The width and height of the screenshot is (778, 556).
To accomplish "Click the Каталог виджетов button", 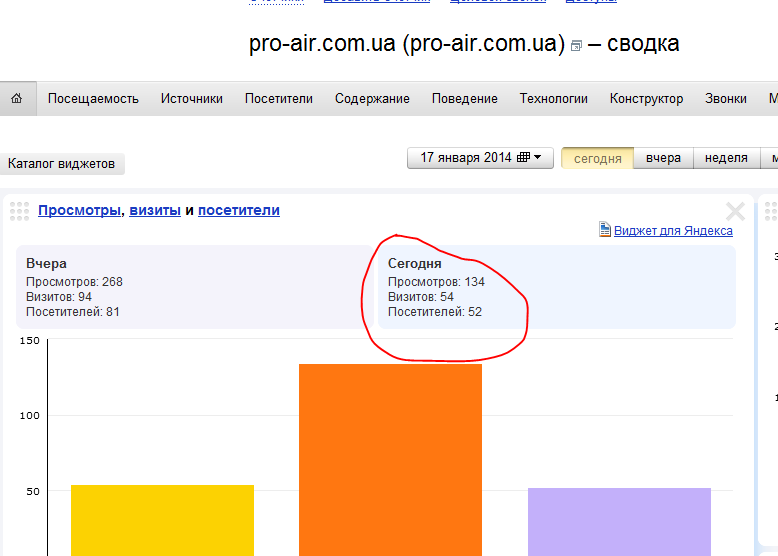I will coord(62,164).
